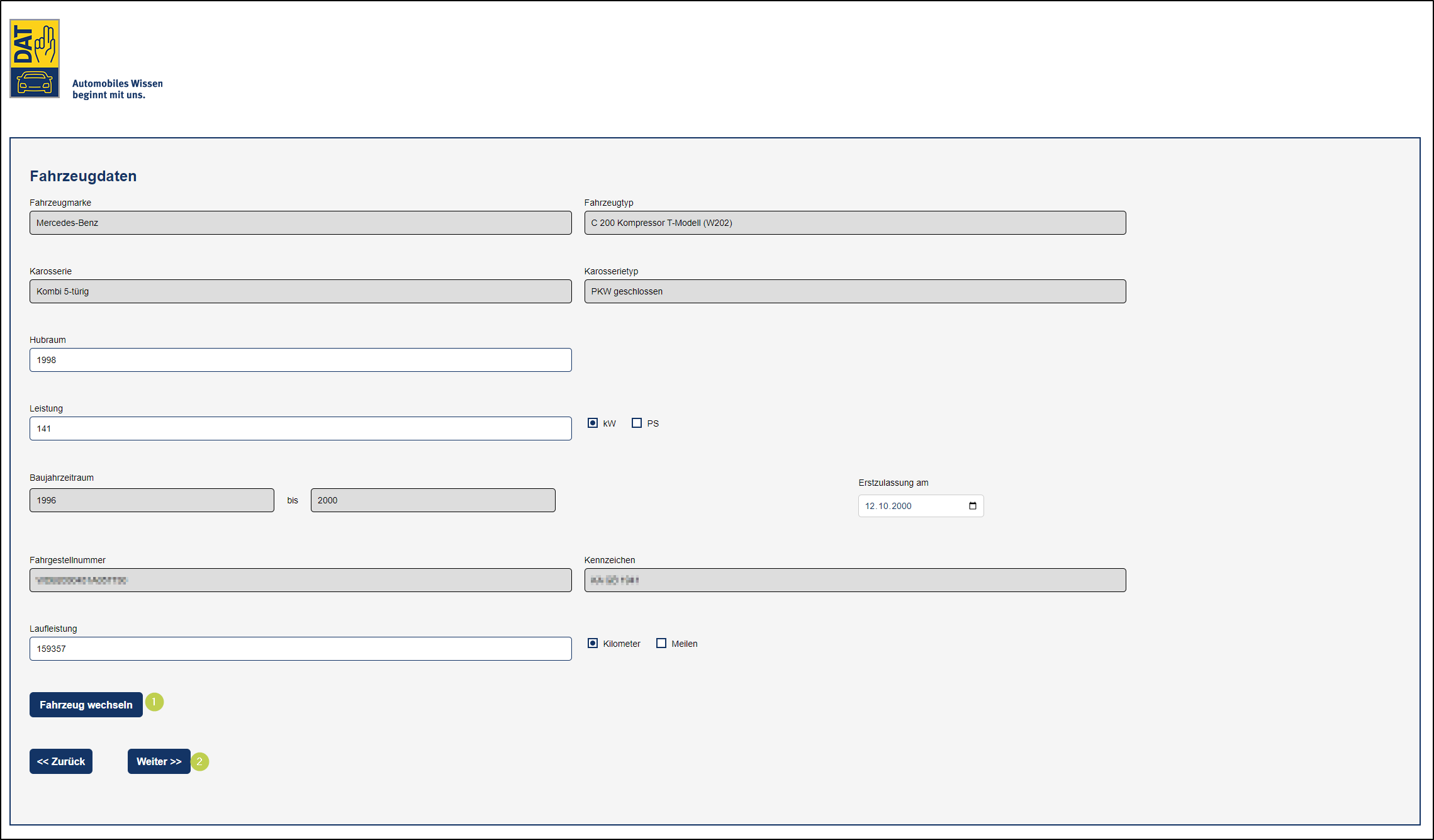
Task: Click the Fahrzeugmarke Mercedes-Benz field
Action: (x=300, y=223)
